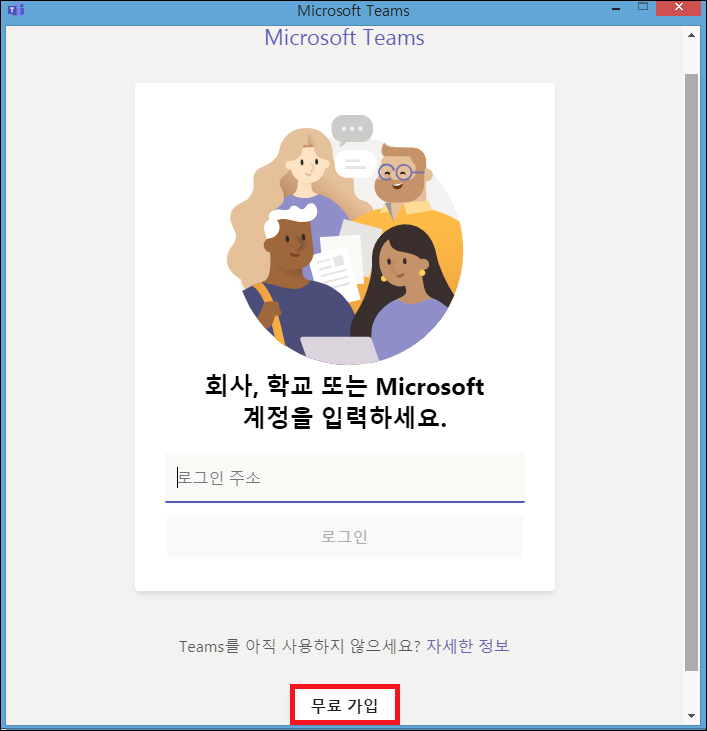Click the Microsoft Teams purple heading text
This screenshot has height=731, width=707.
(x=344, y=38)
